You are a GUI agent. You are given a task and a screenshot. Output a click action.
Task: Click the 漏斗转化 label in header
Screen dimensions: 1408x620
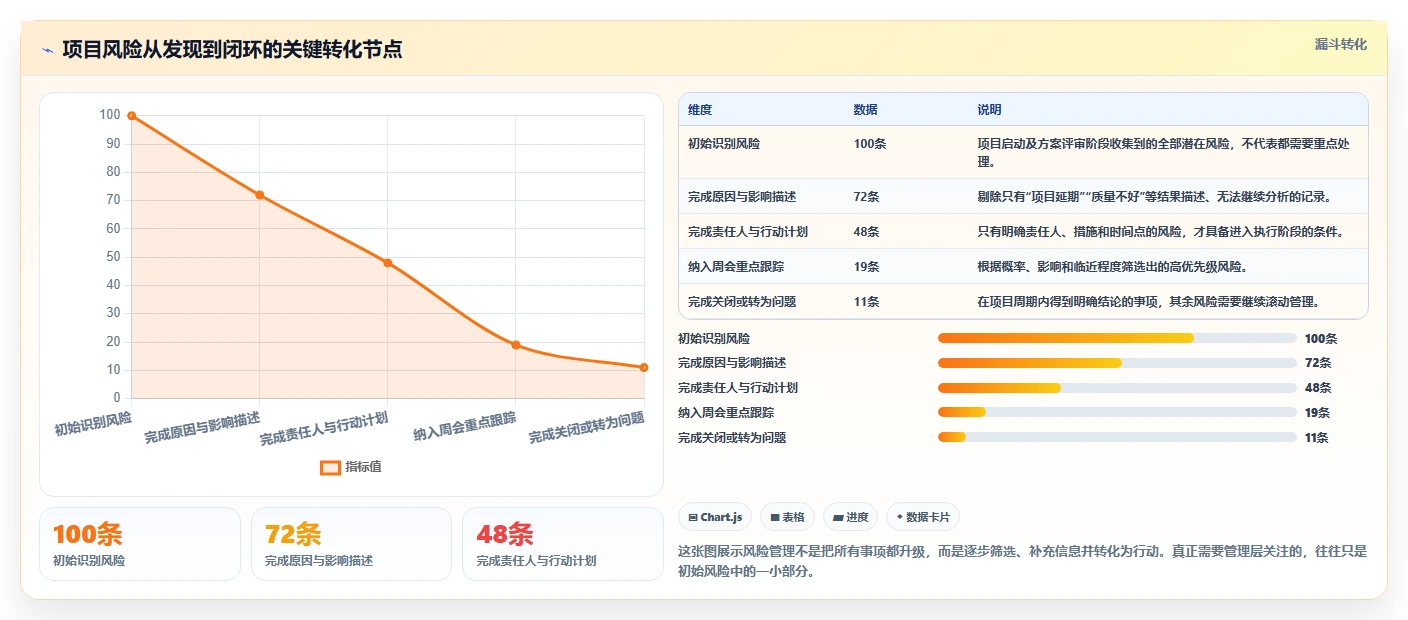coord(1340,45)
